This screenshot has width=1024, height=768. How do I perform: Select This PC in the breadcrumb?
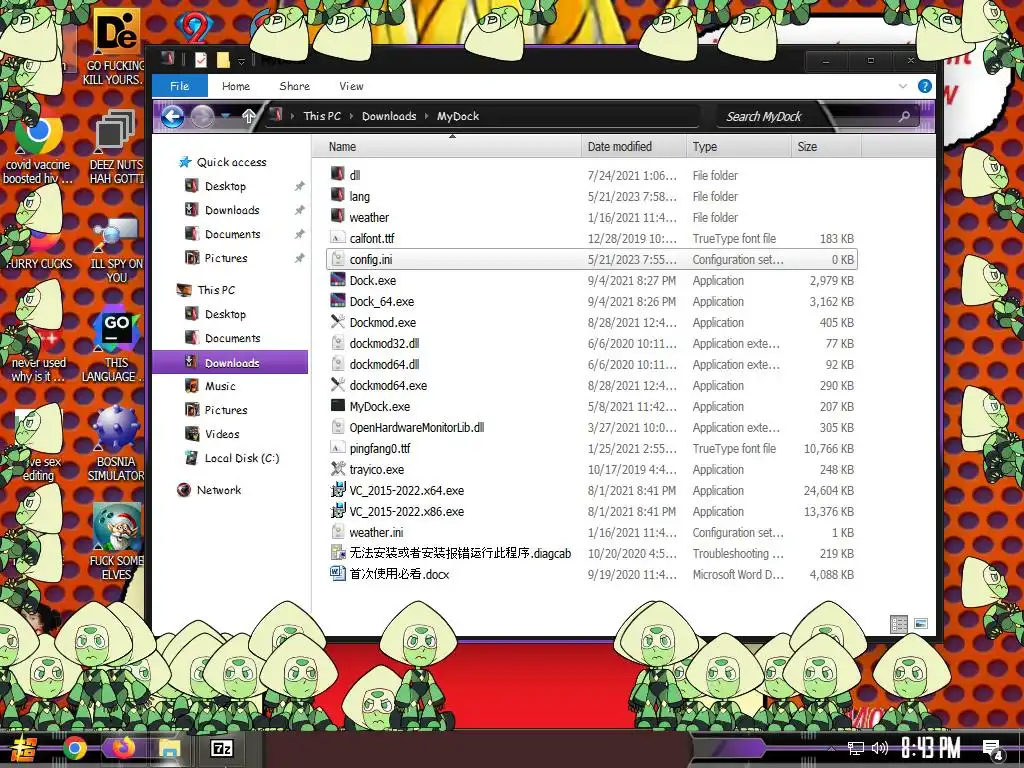tap(322, 116)
